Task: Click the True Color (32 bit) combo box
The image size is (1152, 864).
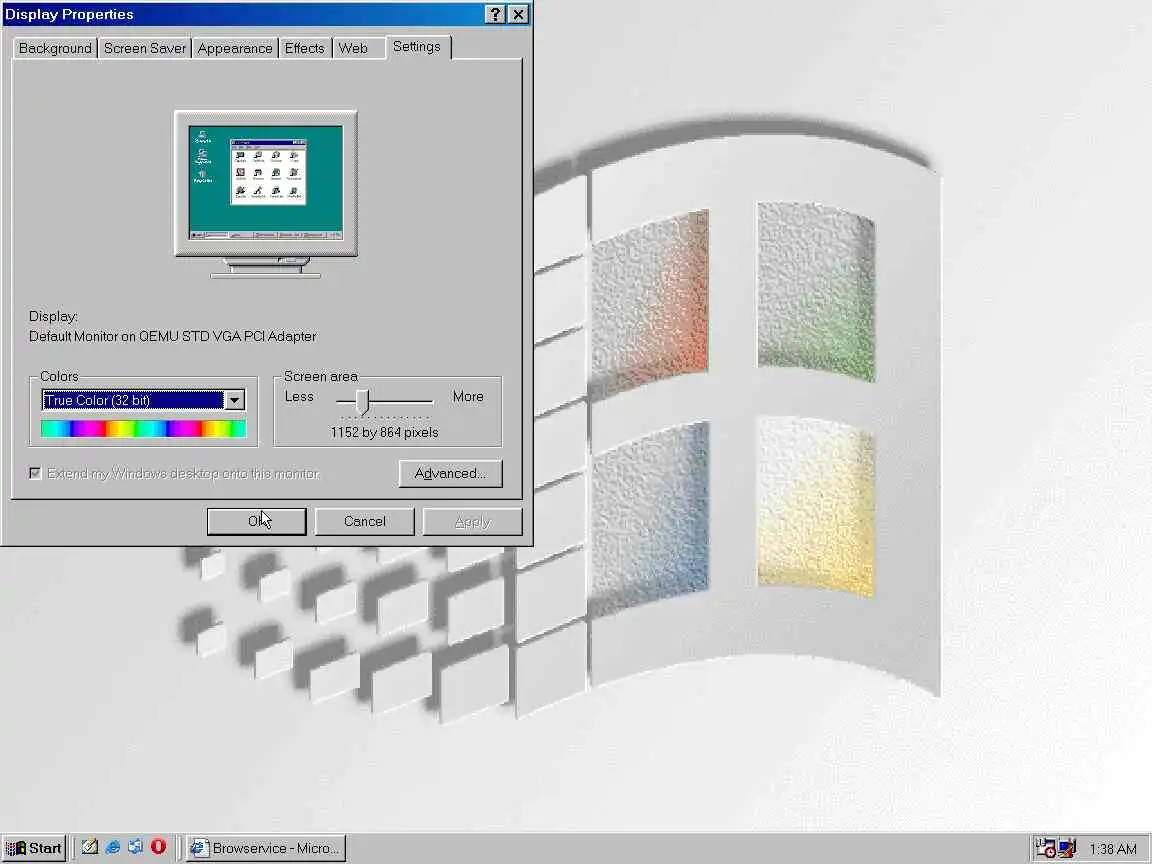Action: pyautogui.click(x=143, y=400)
